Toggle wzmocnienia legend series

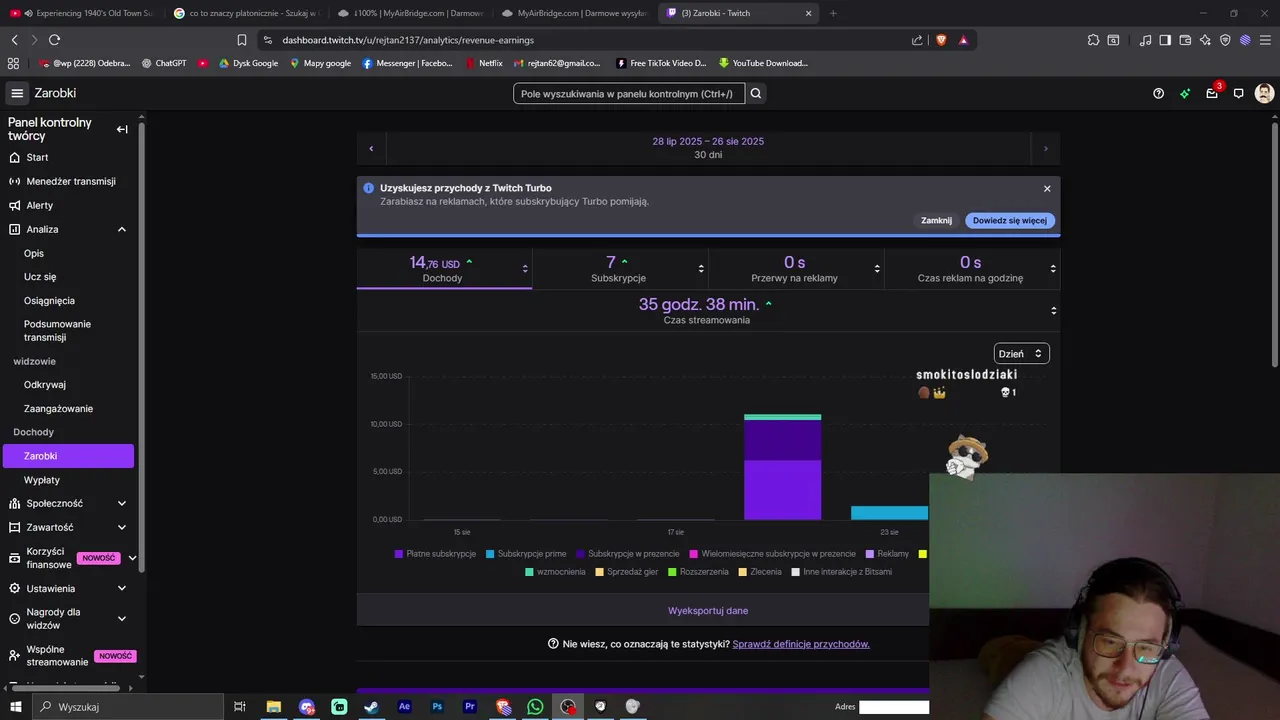point(555,572)
